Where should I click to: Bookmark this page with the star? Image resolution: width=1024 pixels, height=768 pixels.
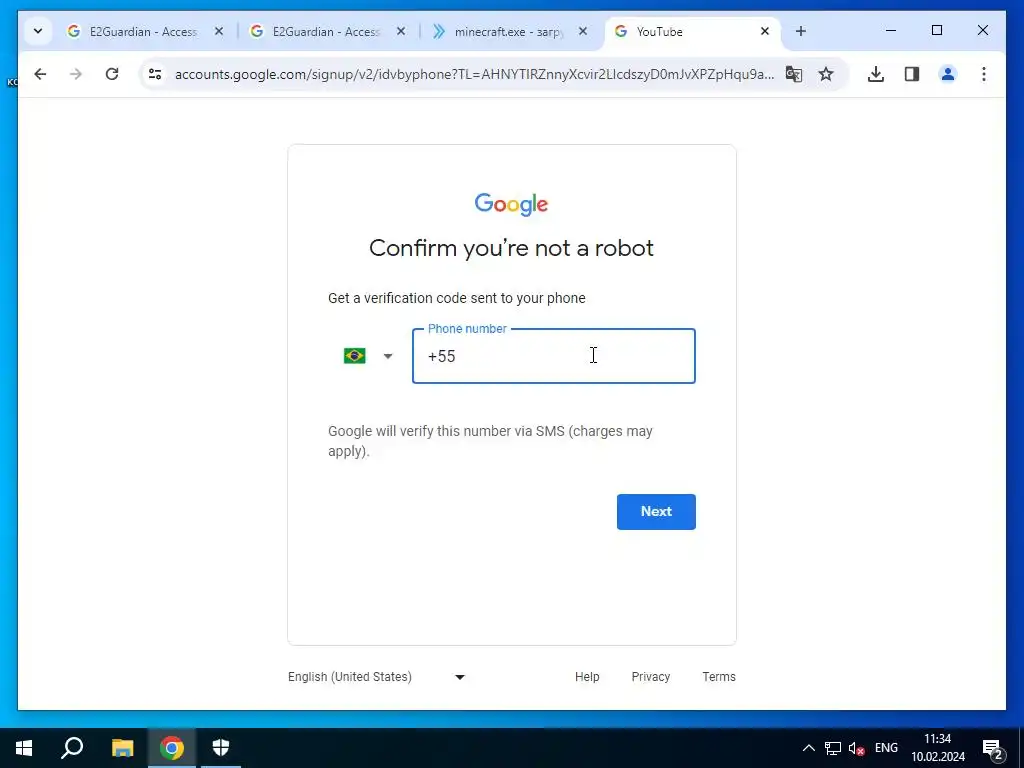coord(826,74)
